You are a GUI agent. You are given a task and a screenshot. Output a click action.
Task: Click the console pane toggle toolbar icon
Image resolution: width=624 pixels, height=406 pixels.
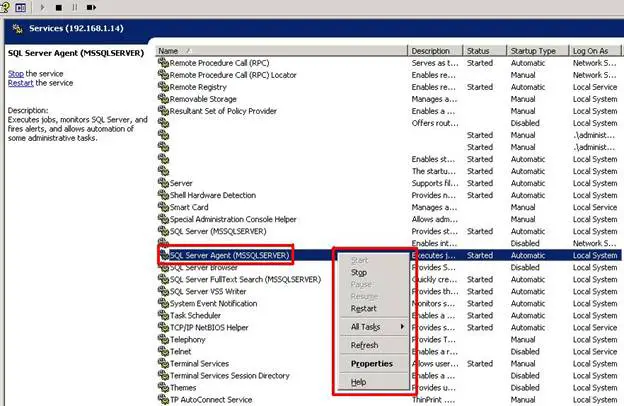click(x=21, y=6)
